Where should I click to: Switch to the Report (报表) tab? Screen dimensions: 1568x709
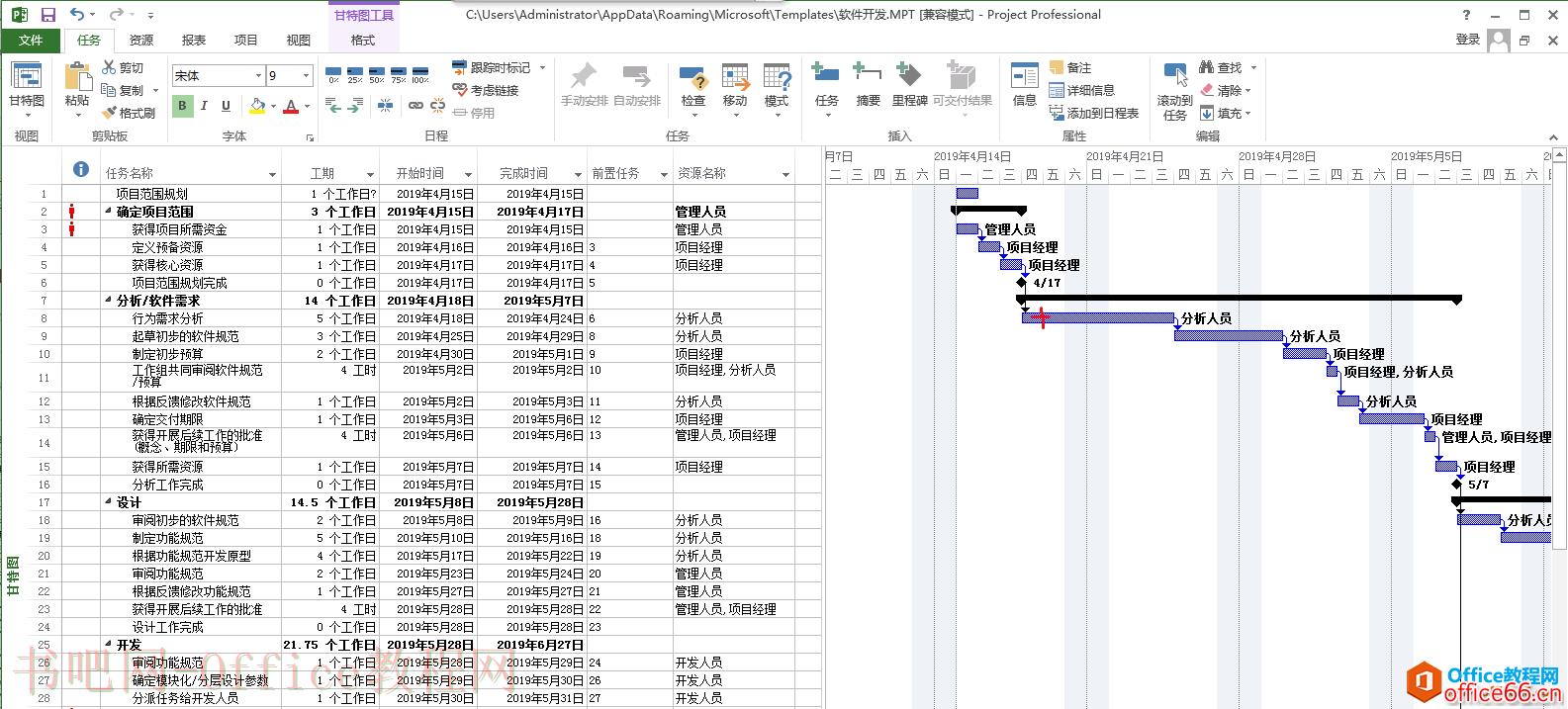194,40
